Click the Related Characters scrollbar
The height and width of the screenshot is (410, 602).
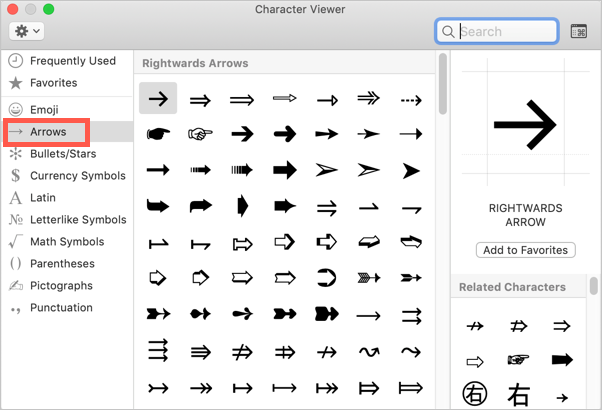pyautogui.click(x=594, y=286)
